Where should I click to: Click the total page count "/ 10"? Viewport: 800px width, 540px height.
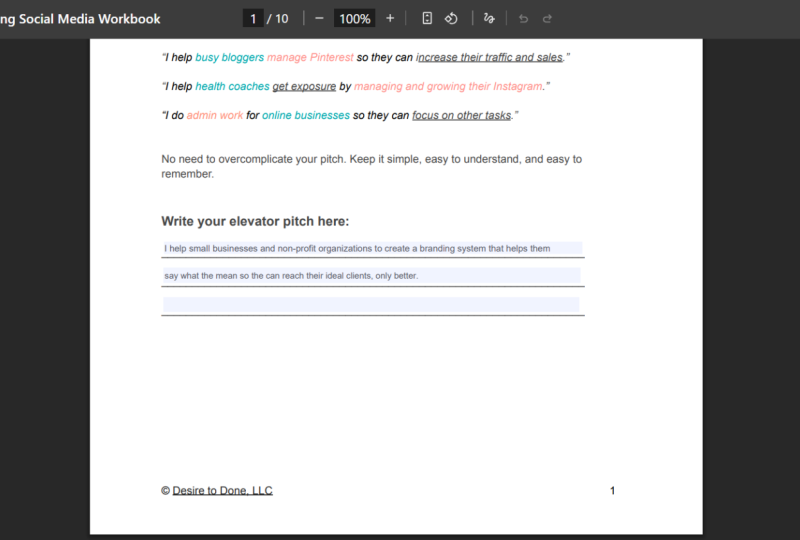(x=278, y=19)
